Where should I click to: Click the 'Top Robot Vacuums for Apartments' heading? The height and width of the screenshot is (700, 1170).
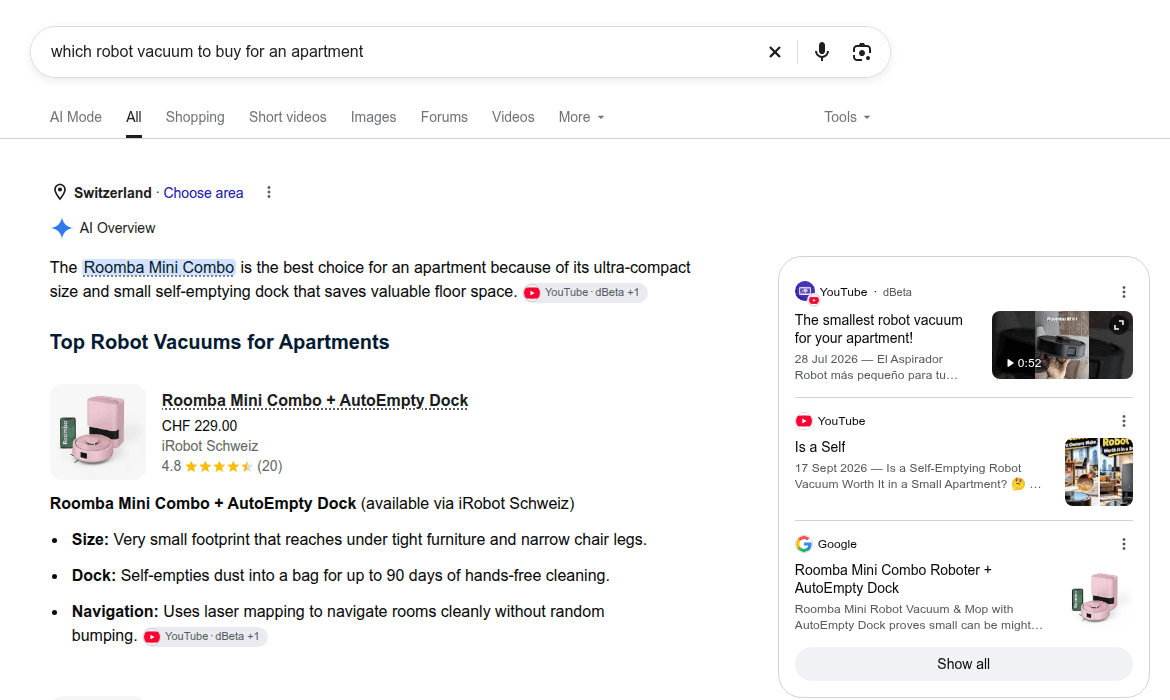(219, 342)
